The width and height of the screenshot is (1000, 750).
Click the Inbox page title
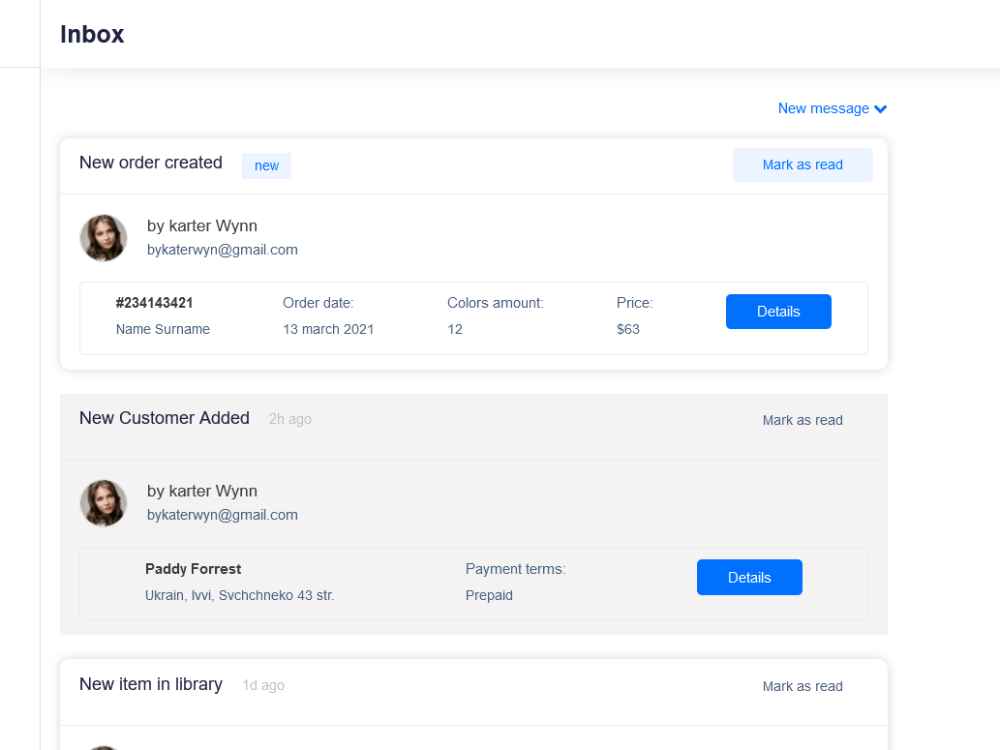pyautogui.click(x=92, y=34)
